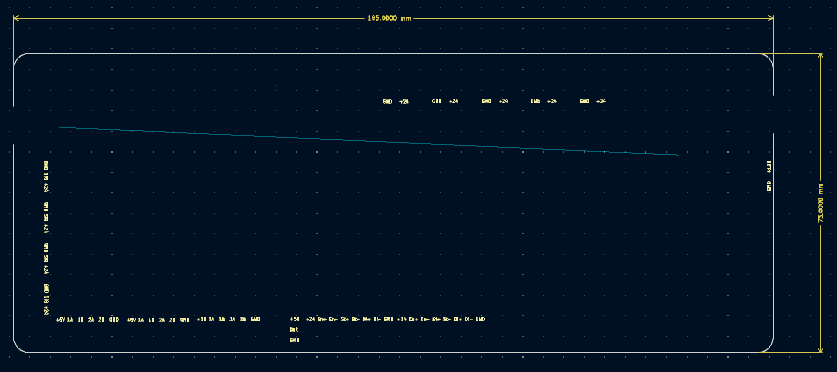Select the leftmost GND label in top row
Viewport: 837px width, 372px height.
tap(388, 101)
